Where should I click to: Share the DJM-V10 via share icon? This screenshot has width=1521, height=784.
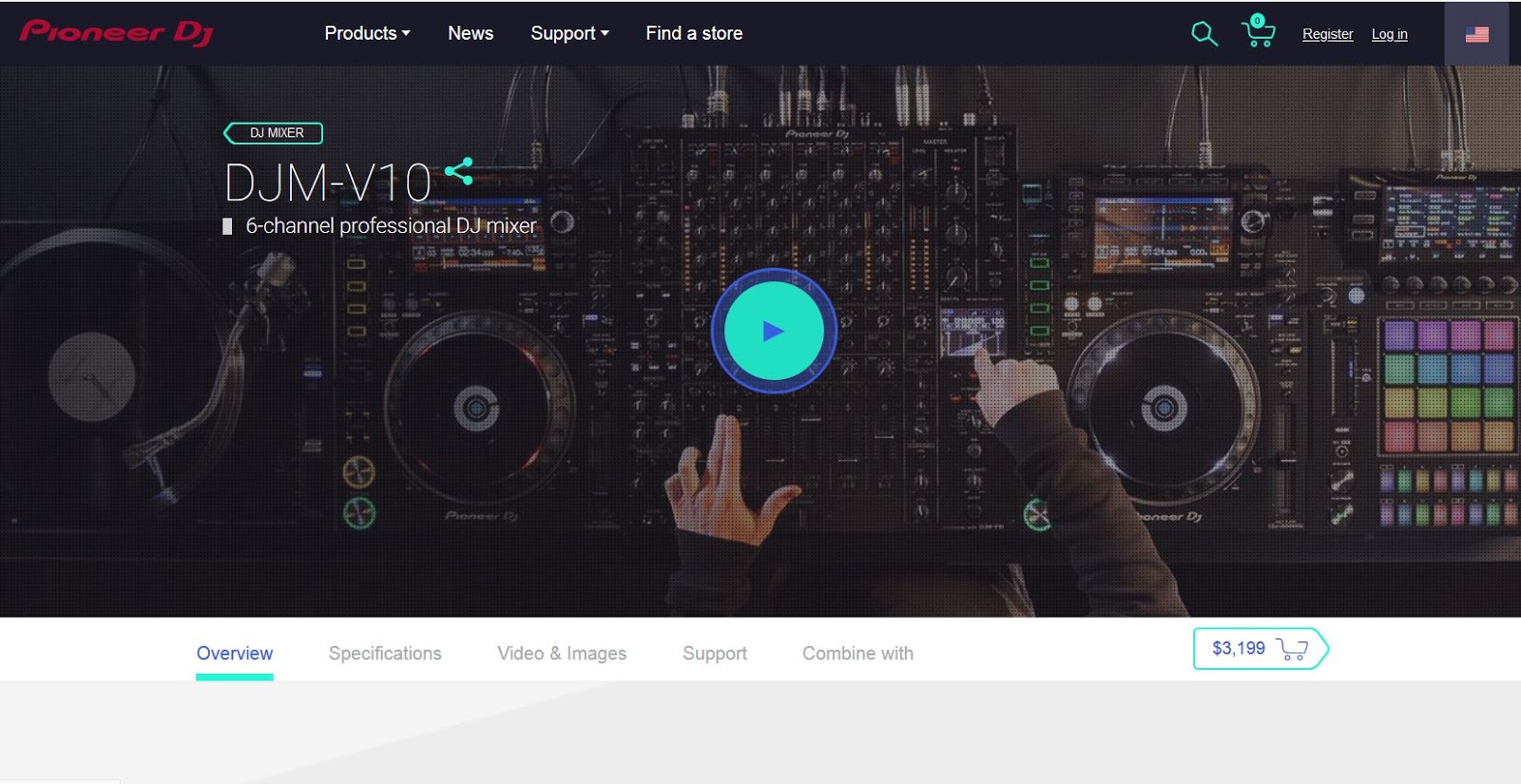(459, 171)
